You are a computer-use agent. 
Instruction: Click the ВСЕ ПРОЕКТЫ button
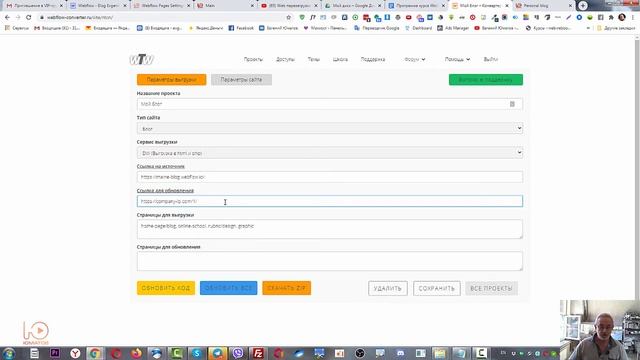coord(491,288)
